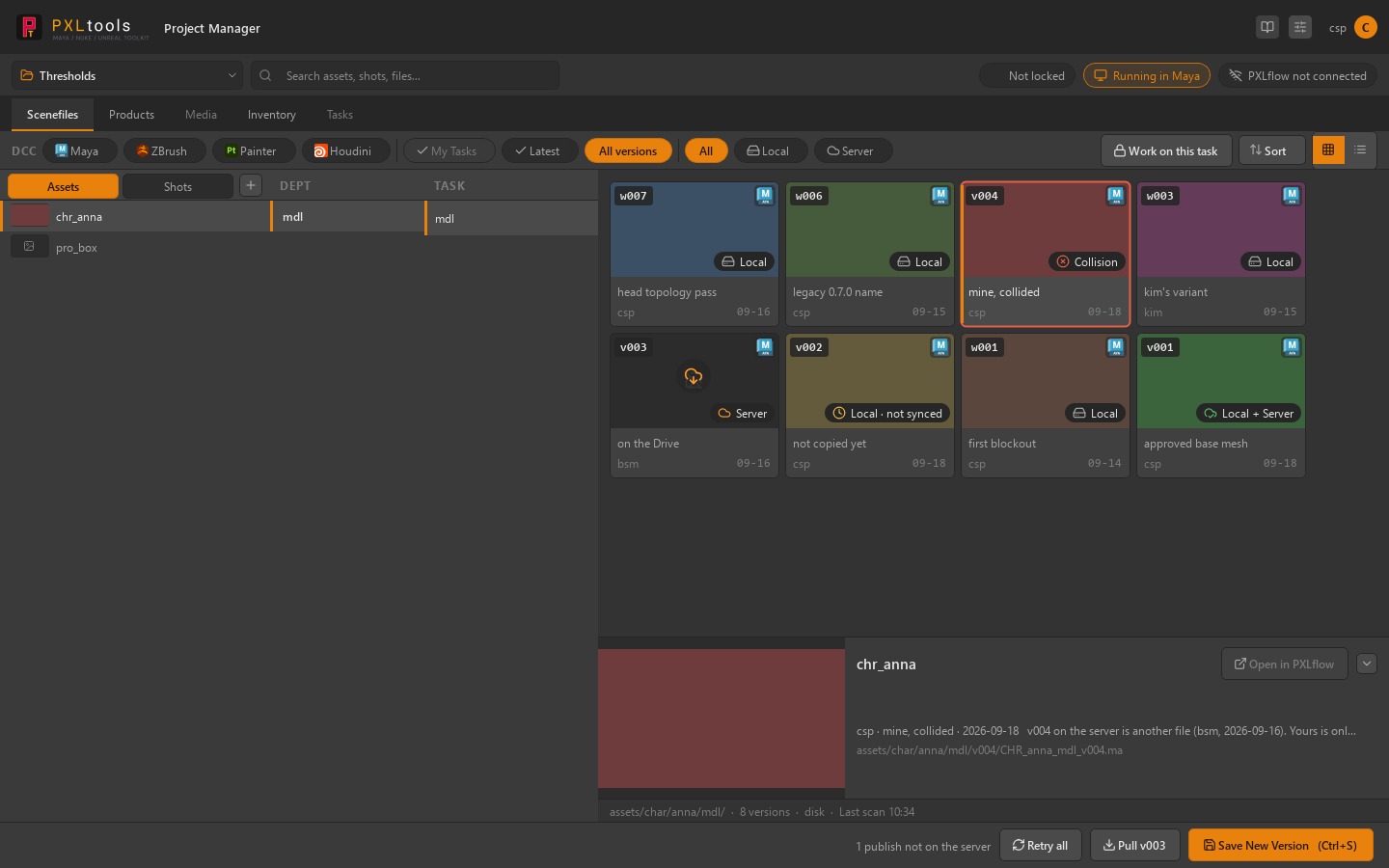Click the cloud download icon on v003

(x=694, y=376)
